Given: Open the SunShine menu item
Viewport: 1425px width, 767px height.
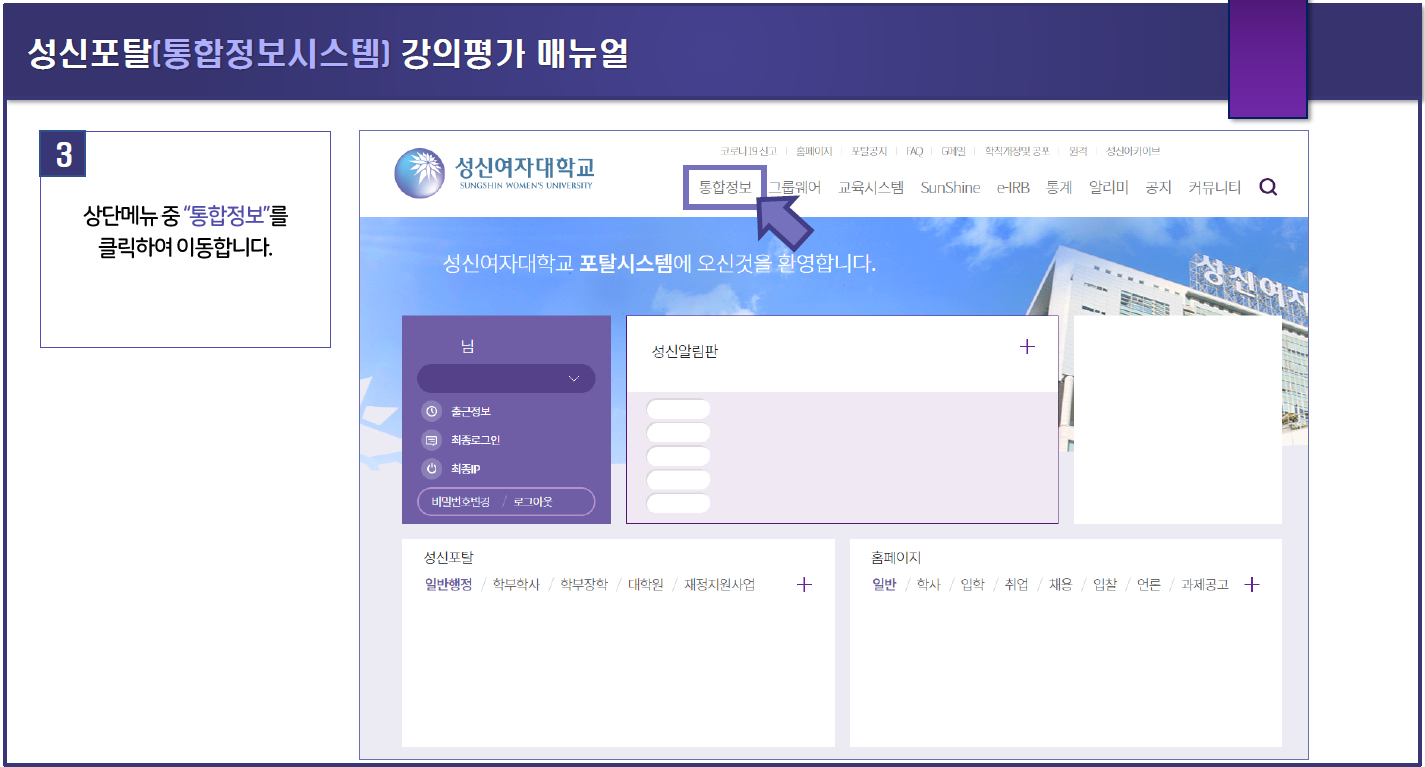Looking at the screenshot, I should click(950, 187).
